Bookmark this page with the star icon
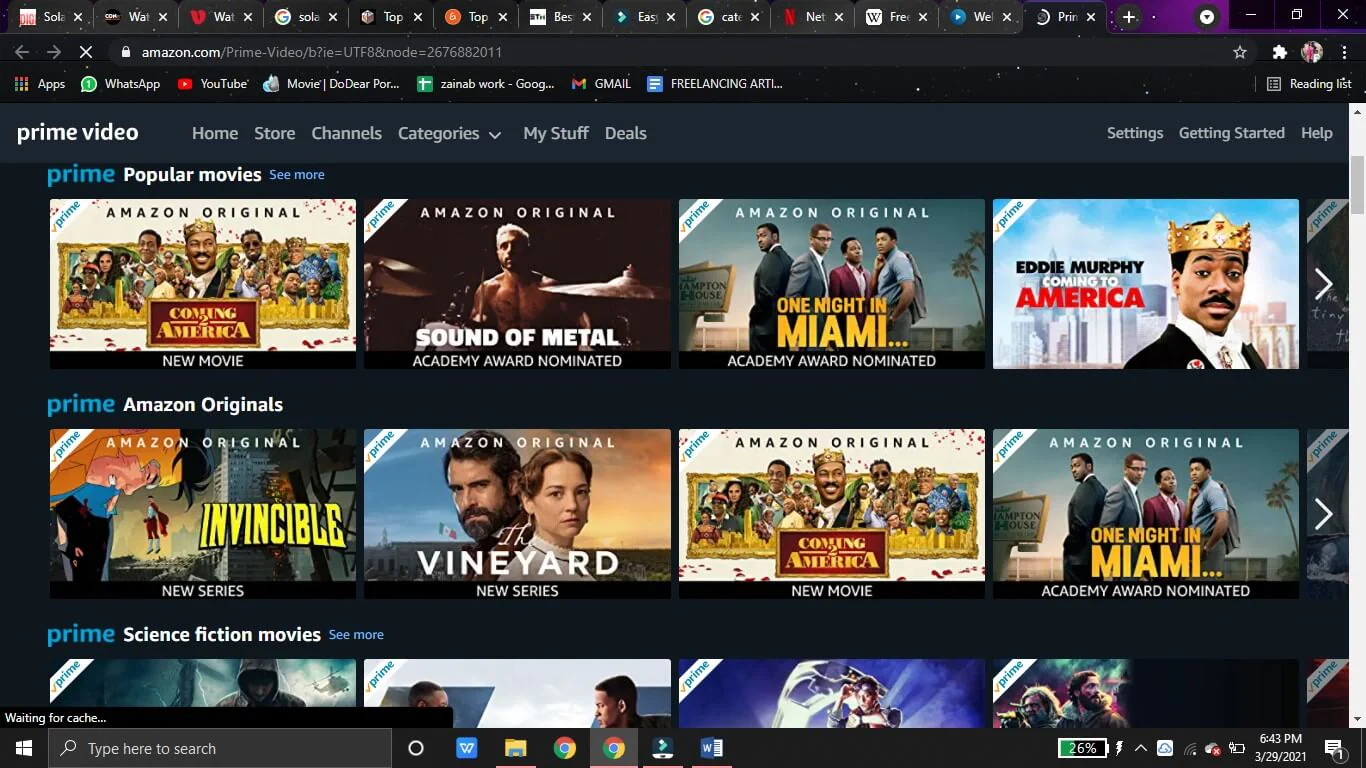The height and width of the screenshot is (768, 1366). (1240, 52)
